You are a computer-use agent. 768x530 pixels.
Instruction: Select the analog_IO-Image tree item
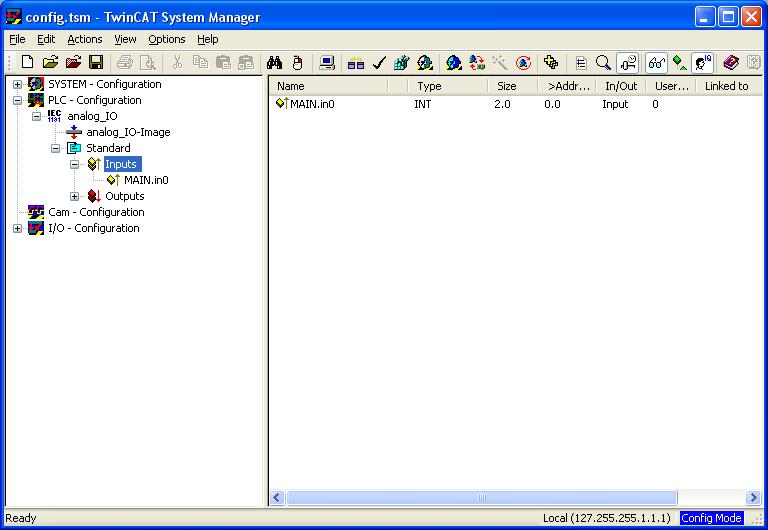tap(128, 132)
